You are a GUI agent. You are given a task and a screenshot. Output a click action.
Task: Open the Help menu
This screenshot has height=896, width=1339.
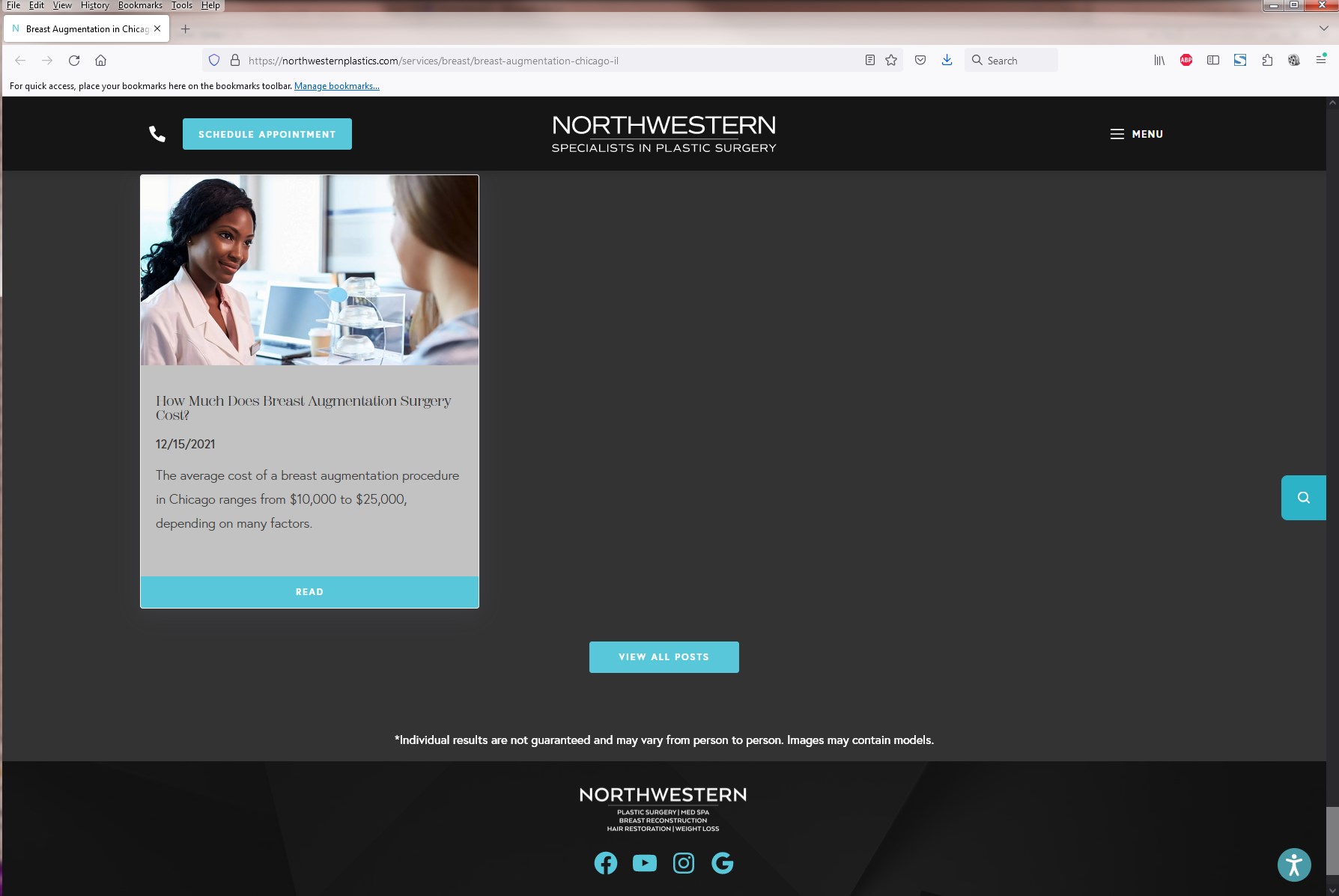pos(210,5)
